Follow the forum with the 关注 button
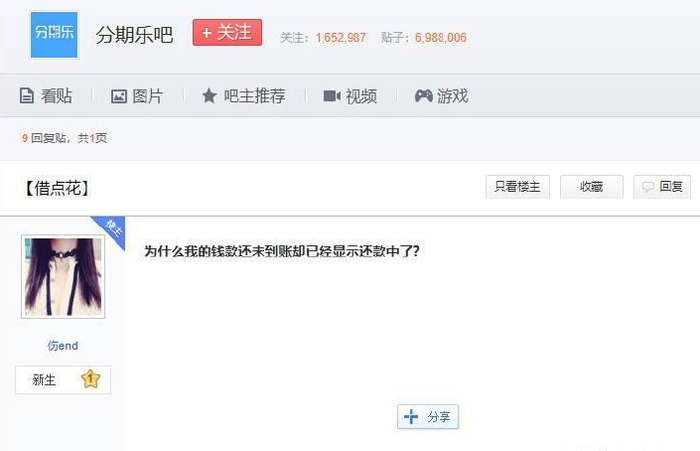Viewport: 700px width, 451px height. click(227, 32)
